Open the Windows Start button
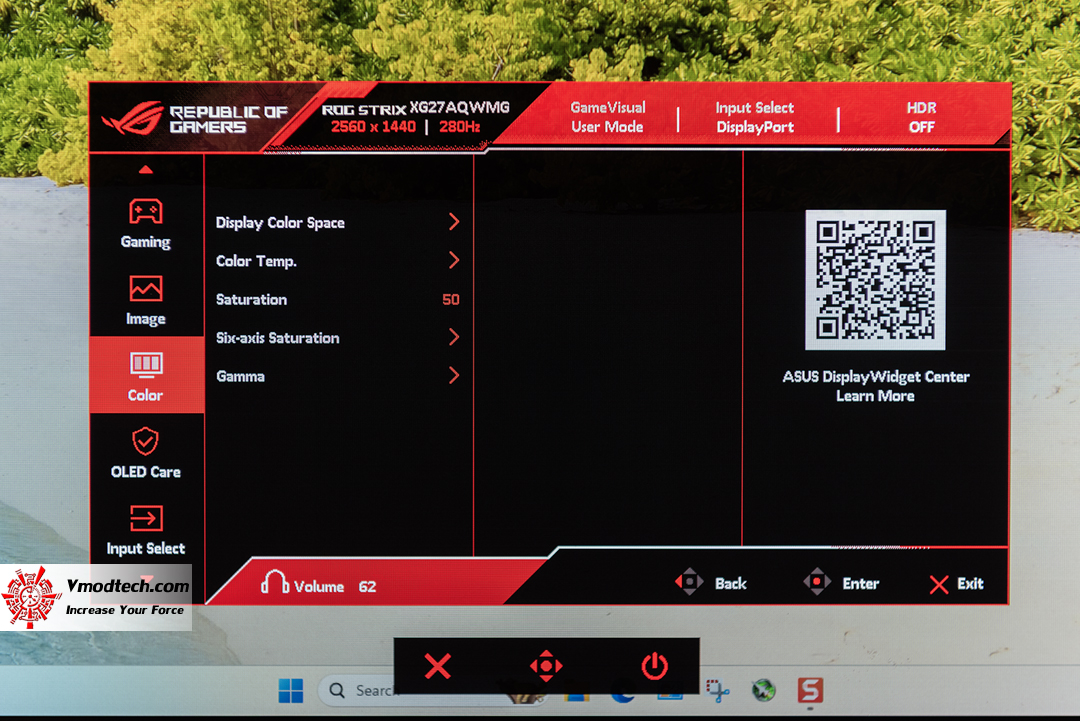The image size is (1080, 721). pyautogui.click(x=291, y=690)
